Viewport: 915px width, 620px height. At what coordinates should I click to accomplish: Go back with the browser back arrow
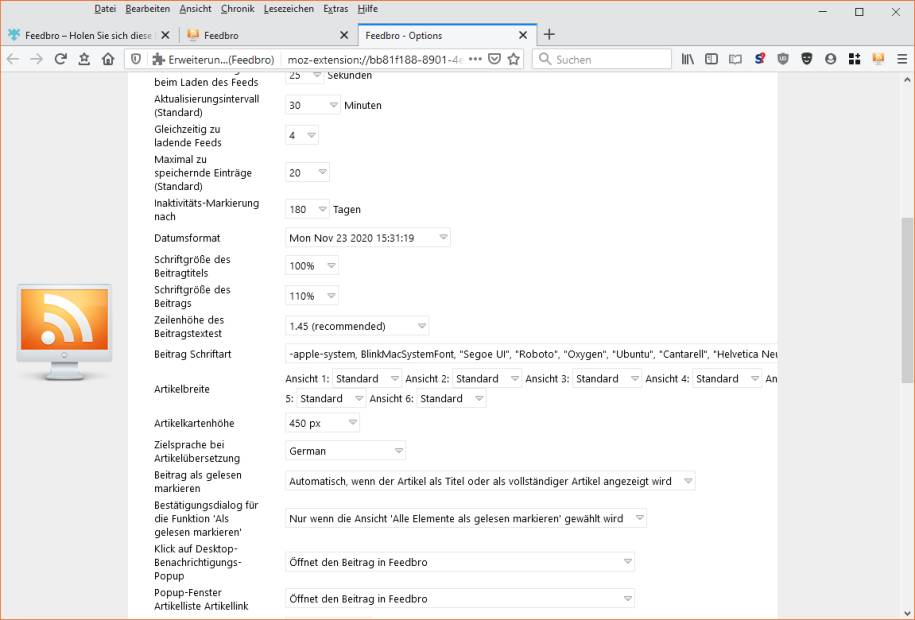(13, 59)
